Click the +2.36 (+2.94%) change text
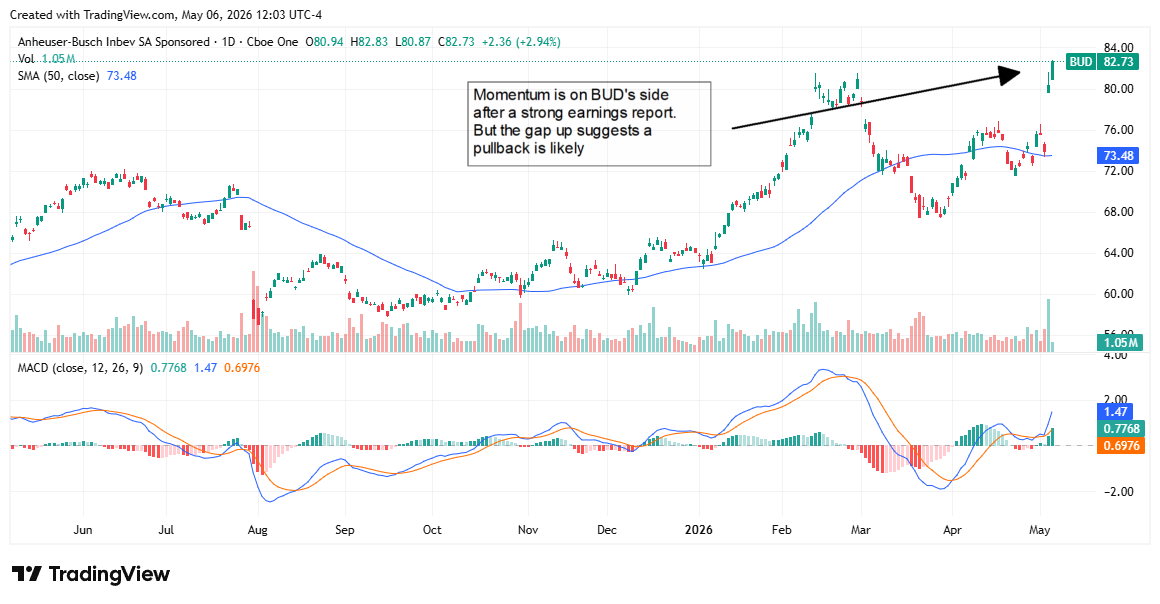The height and width of the screenshot is (604, 1160). click(521, 41)
